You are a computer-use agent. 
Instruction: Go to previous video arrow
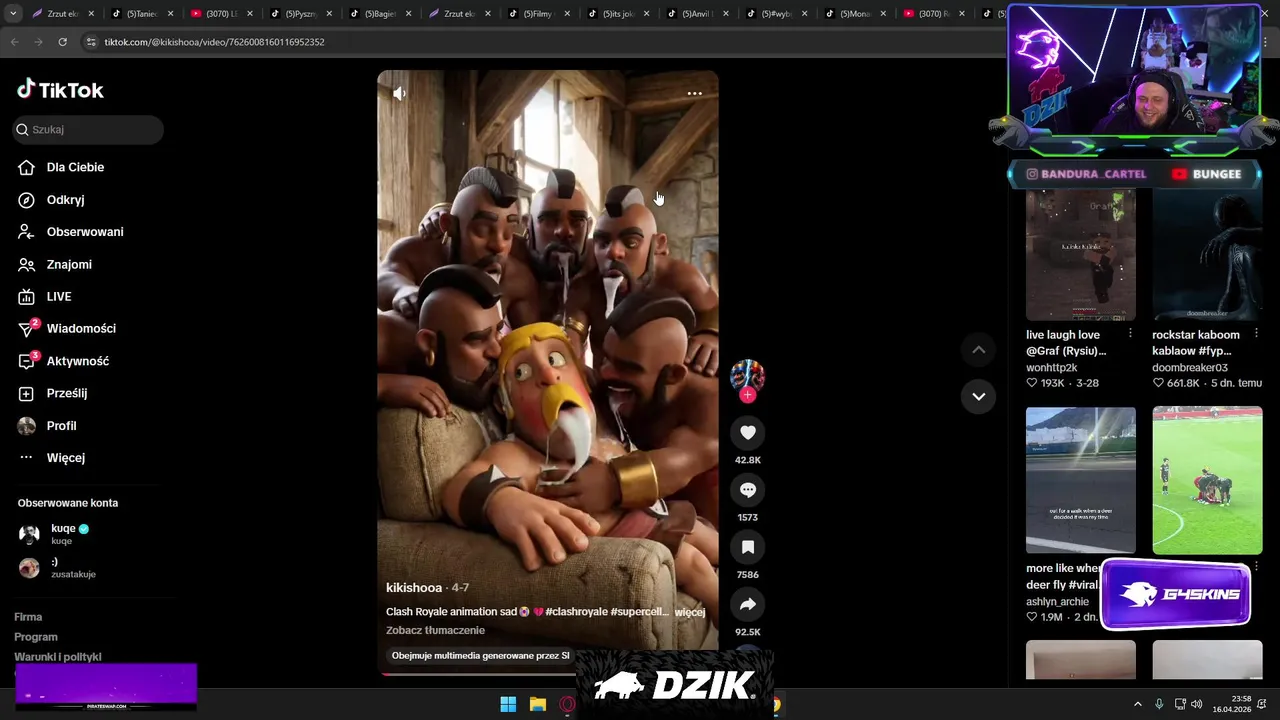pyautogui.click(x=978, y=349)
